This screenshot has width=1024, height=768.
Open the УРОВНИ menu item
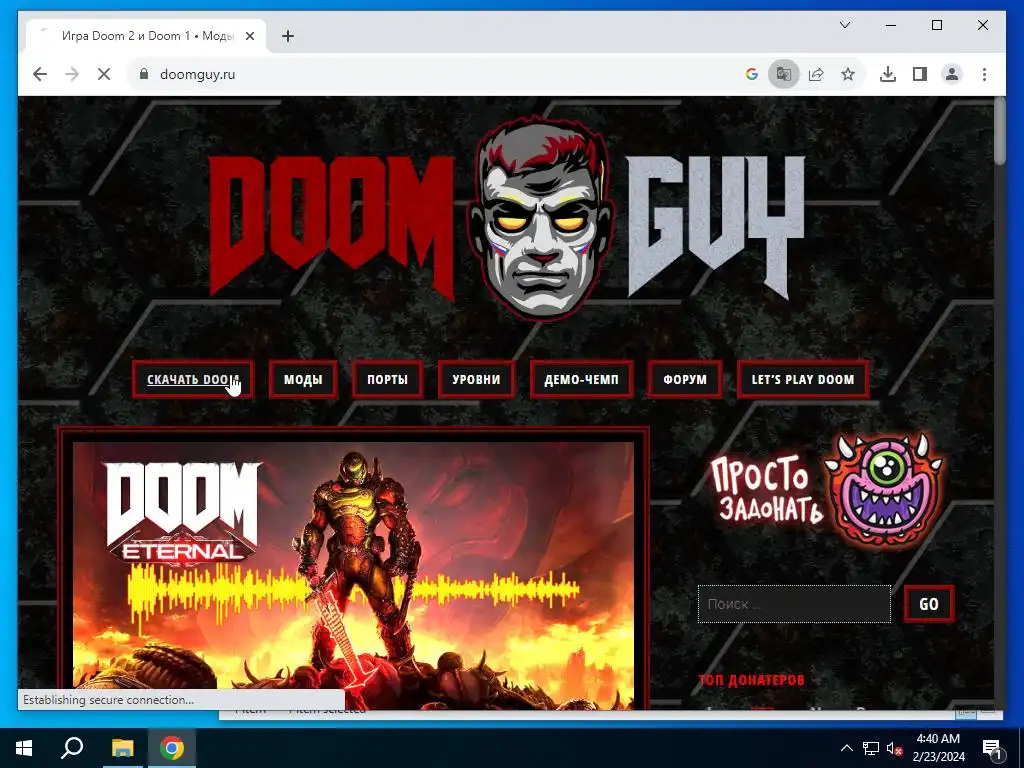coord(476,379)
